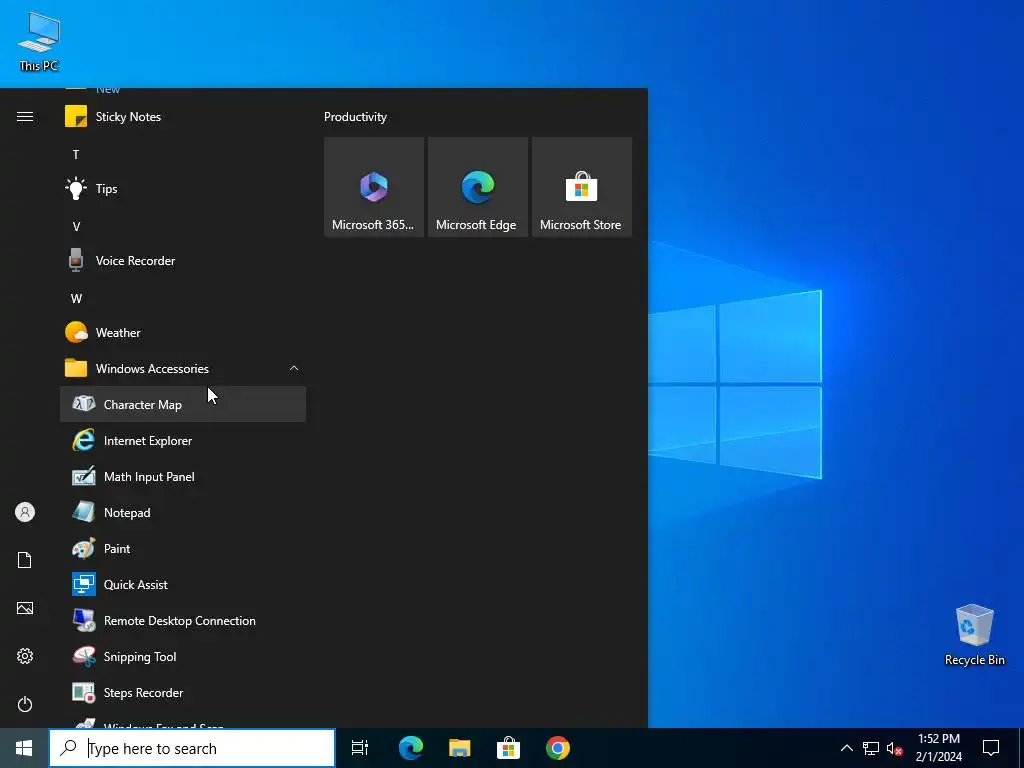Click the Character Map icon
This screenshot has width=1024, height=768.
coord(84,404)
